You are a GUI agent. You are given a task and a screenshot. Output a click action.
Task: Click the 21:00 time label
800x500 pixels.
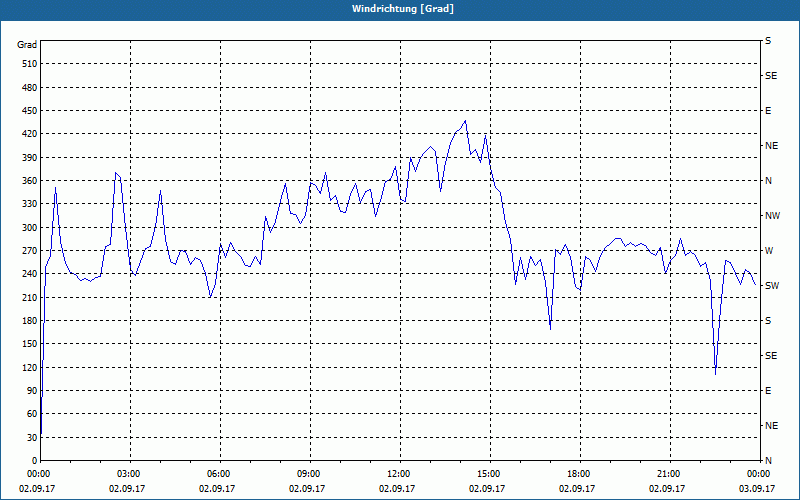[x=668, y=474]
